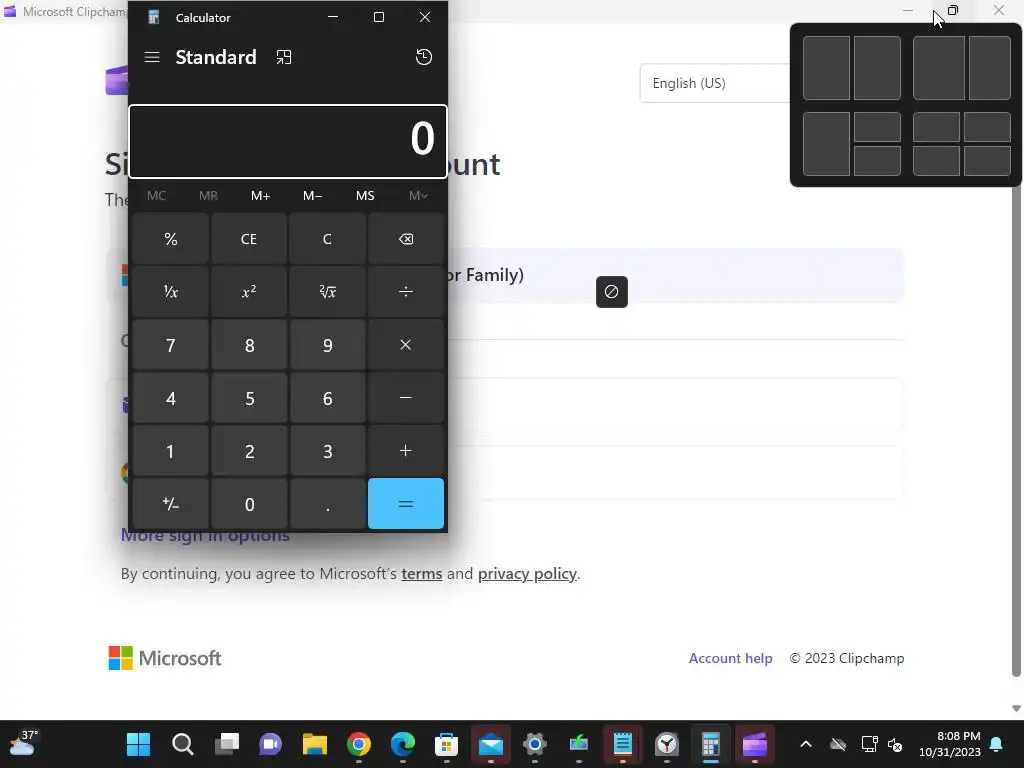Open the notifications bell in system tray
The image size is (1024, 768).
point(997,744)
